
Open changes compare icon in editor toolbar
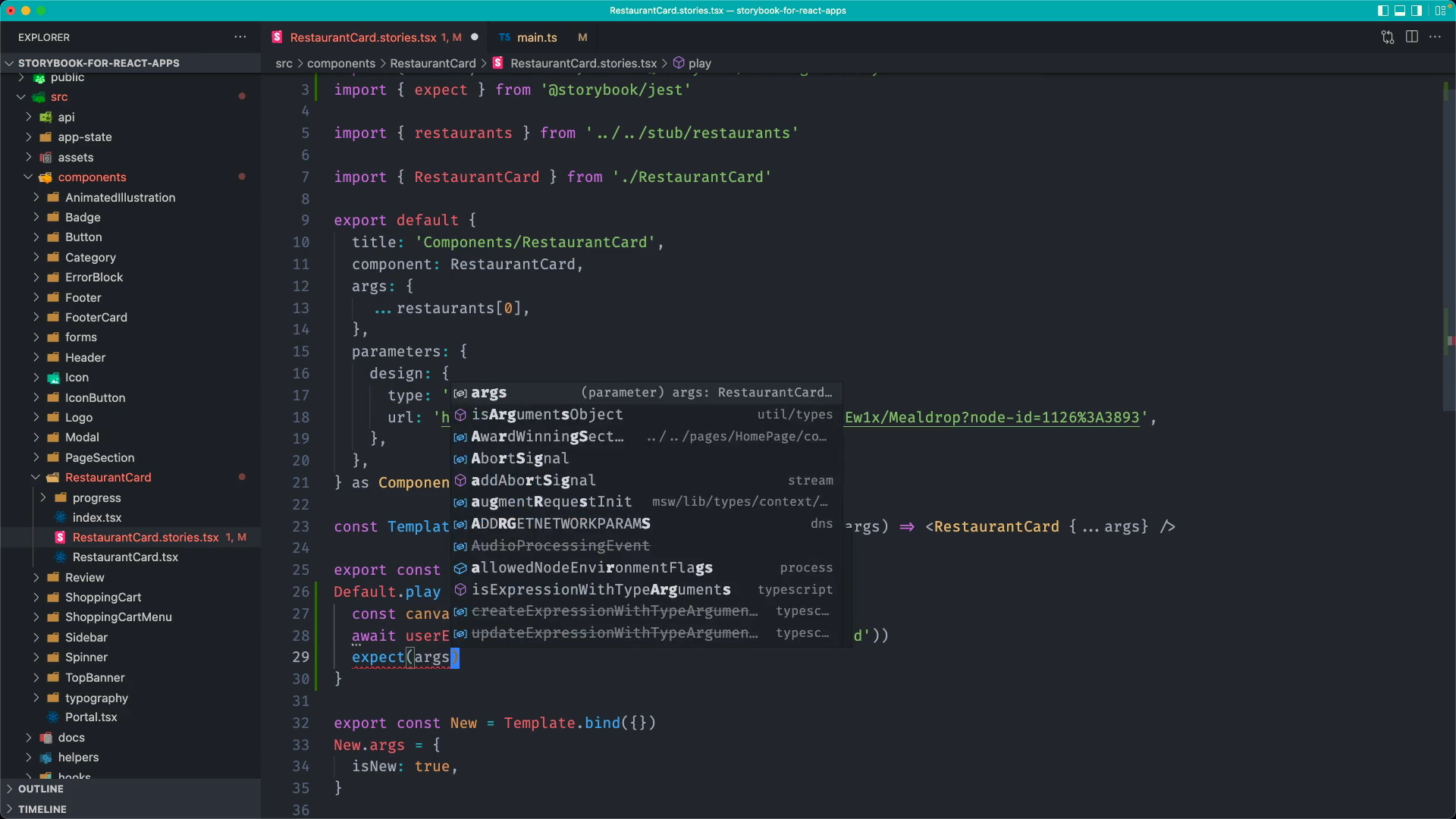click(1387, 37)
